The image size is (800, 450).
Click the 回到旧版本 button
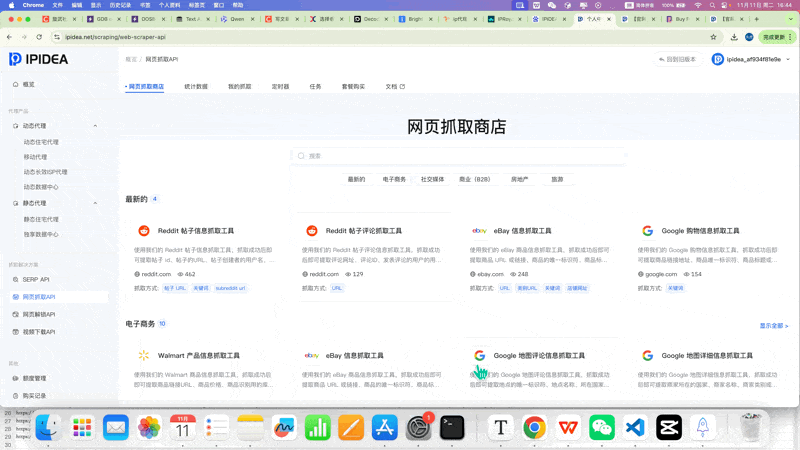tap(678, 59)
